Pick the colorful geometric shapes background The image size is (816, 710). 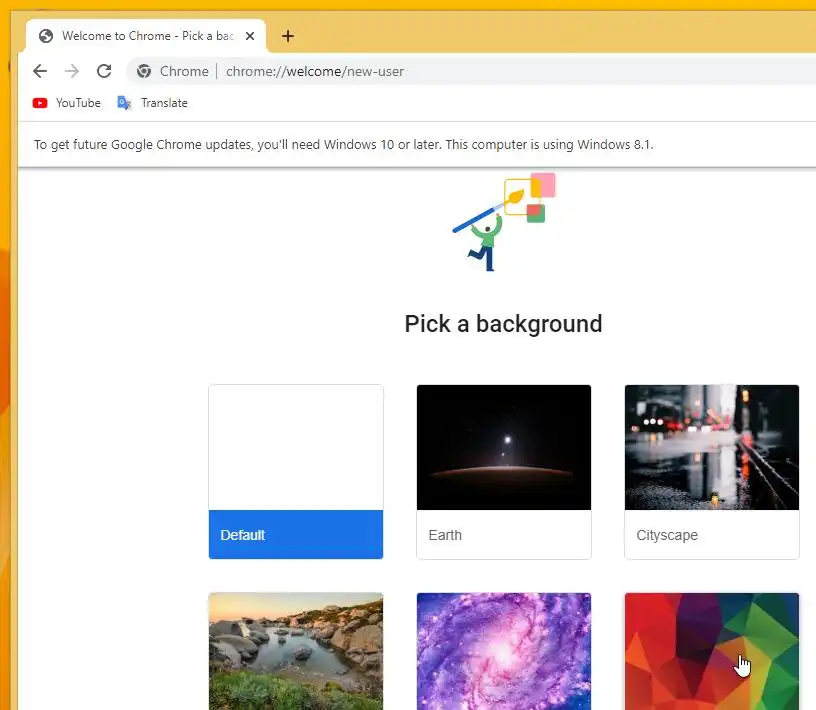click(x=712, y=651)
